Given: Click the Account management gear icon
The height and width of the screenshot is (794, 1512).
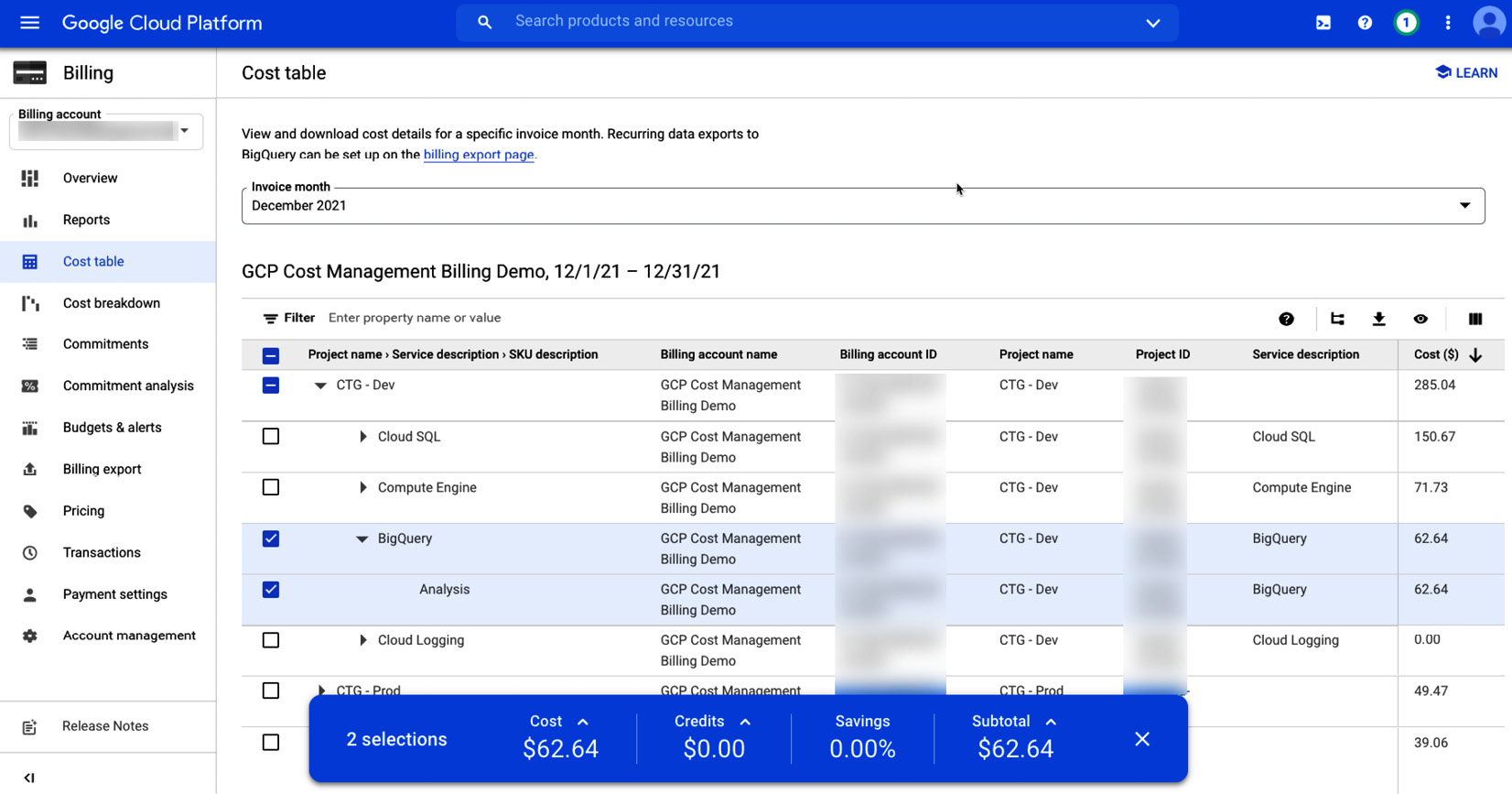Looking at the screenshot, I should click(30, 636).
